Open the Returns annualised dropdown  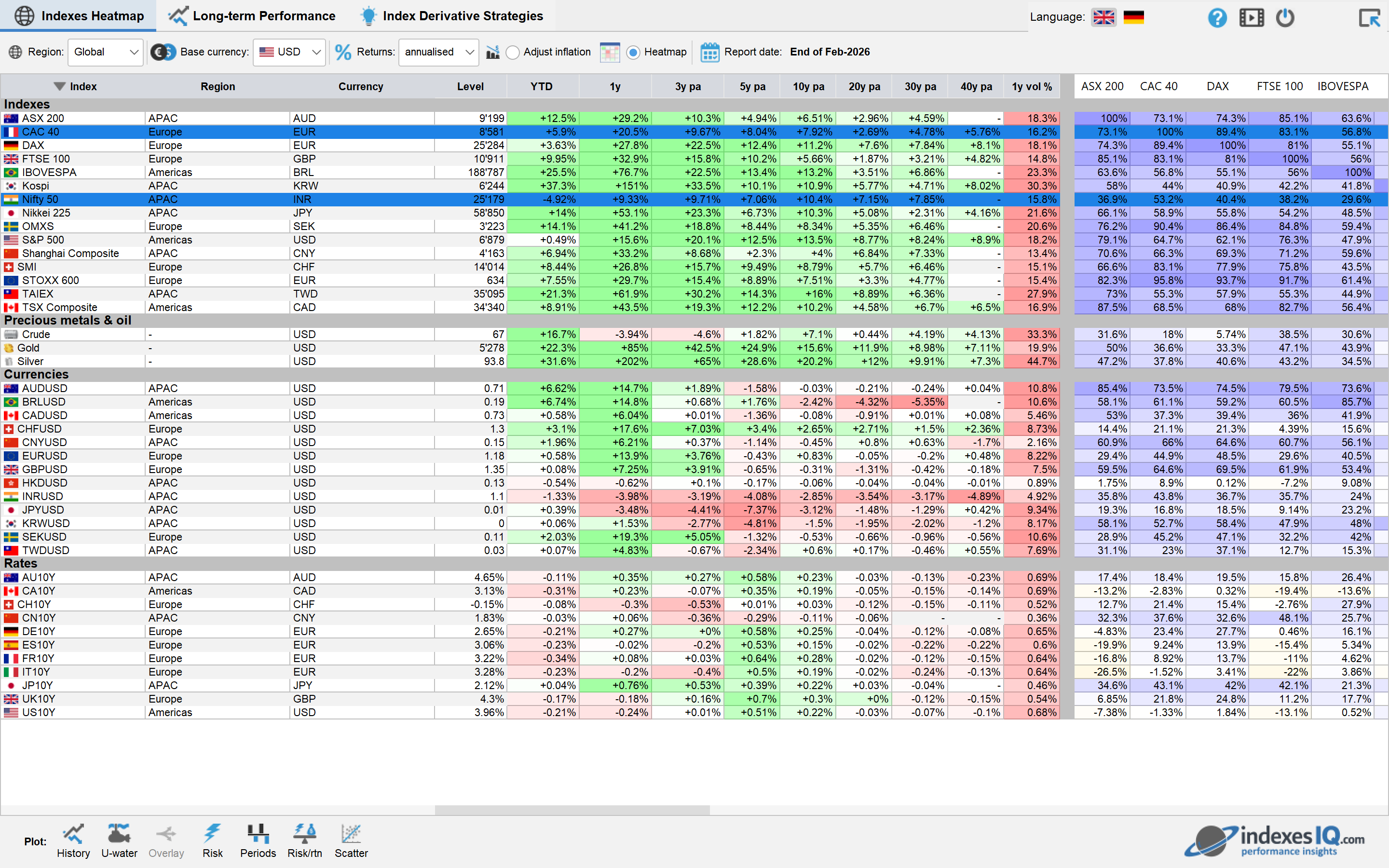pyautogui.click(x=439, y=52)
